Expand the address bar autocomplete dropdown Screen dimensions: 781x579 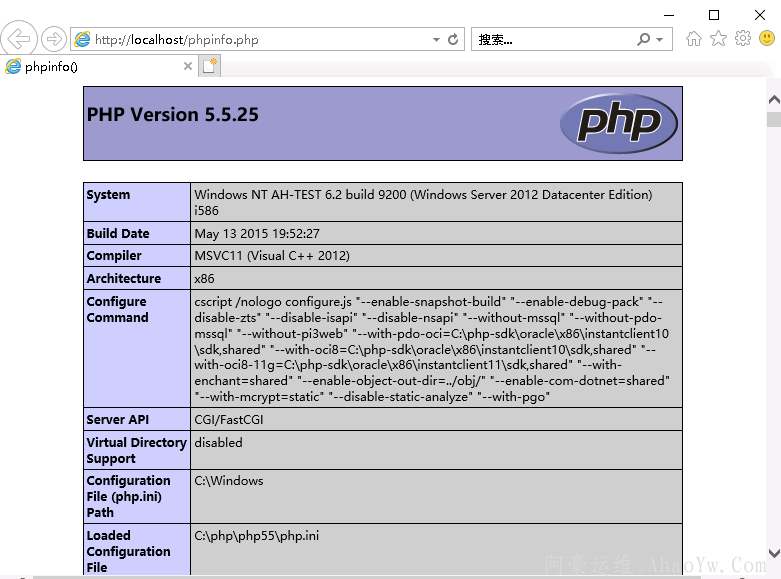(x=436, y=40)
